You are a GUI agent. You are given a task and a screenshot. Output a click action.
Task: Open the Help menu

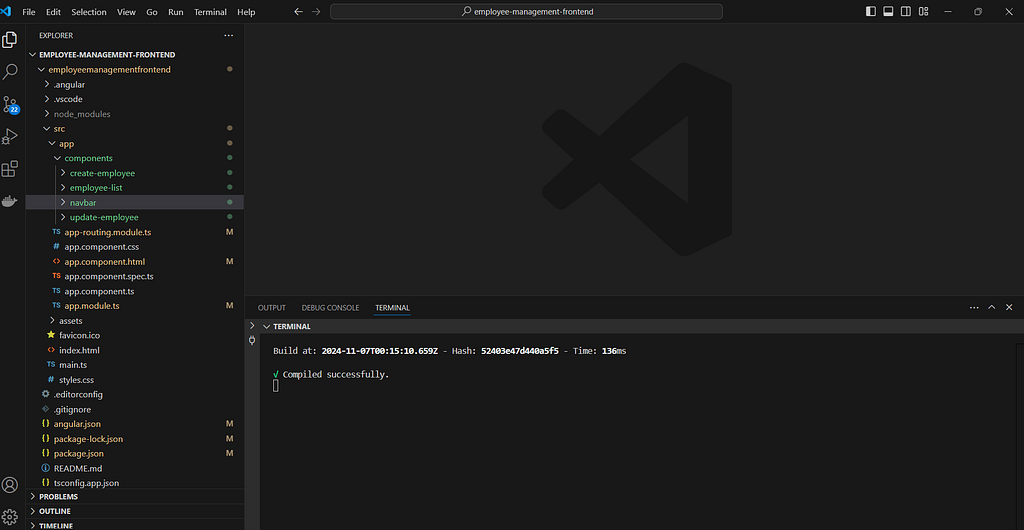246,12
